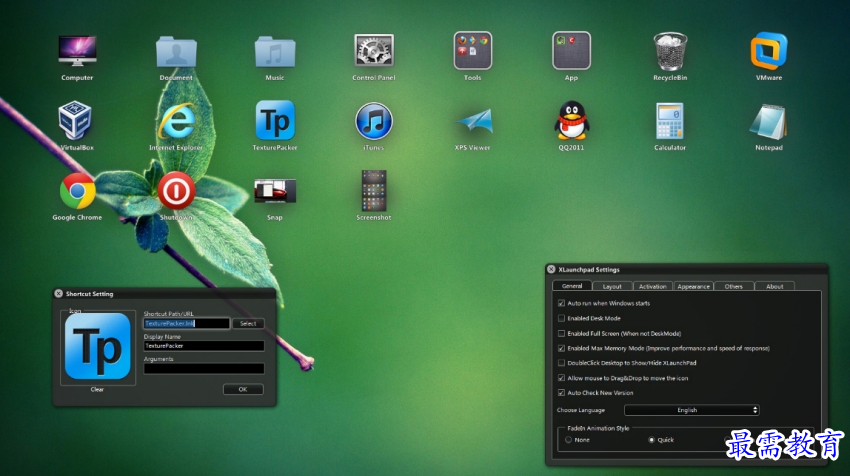
Task: Open the Snap icon
Action: pyautogui.click(x=275, y=191)
